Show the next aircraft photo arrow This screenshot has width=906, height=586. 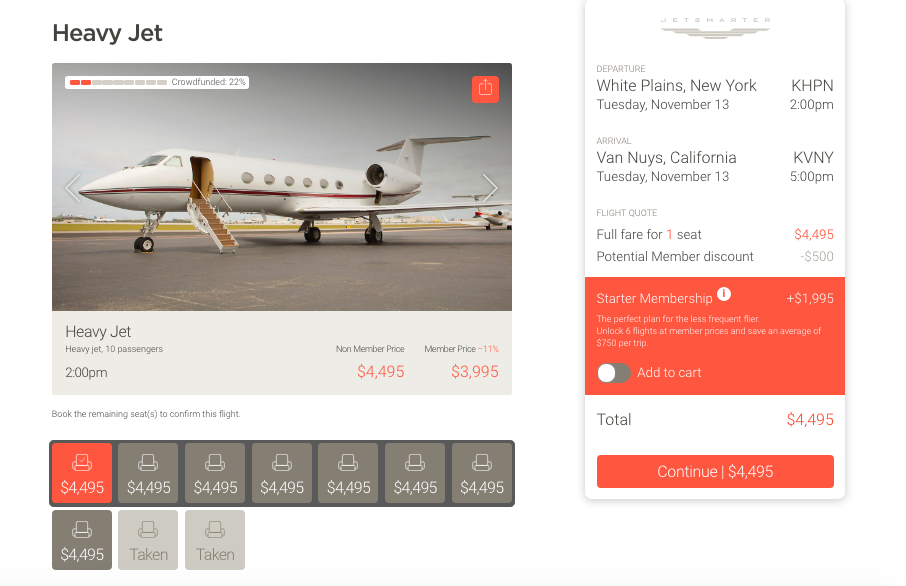tap(490, 187)
